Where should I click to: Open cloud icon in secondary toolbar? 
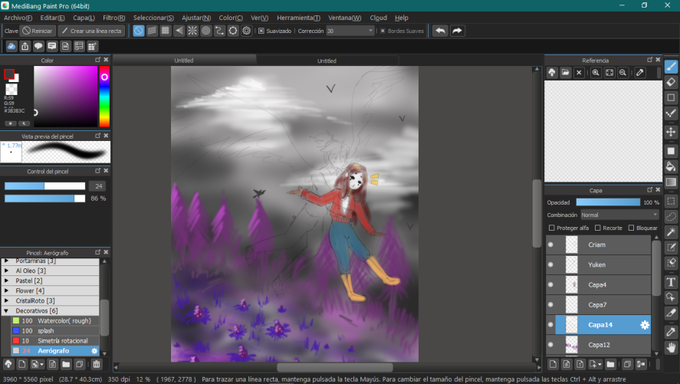pos(12,46)
